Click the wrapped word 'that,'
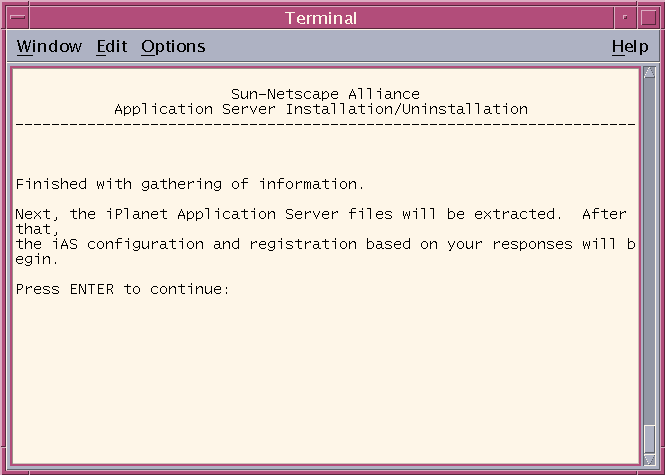 pos(38,229)
